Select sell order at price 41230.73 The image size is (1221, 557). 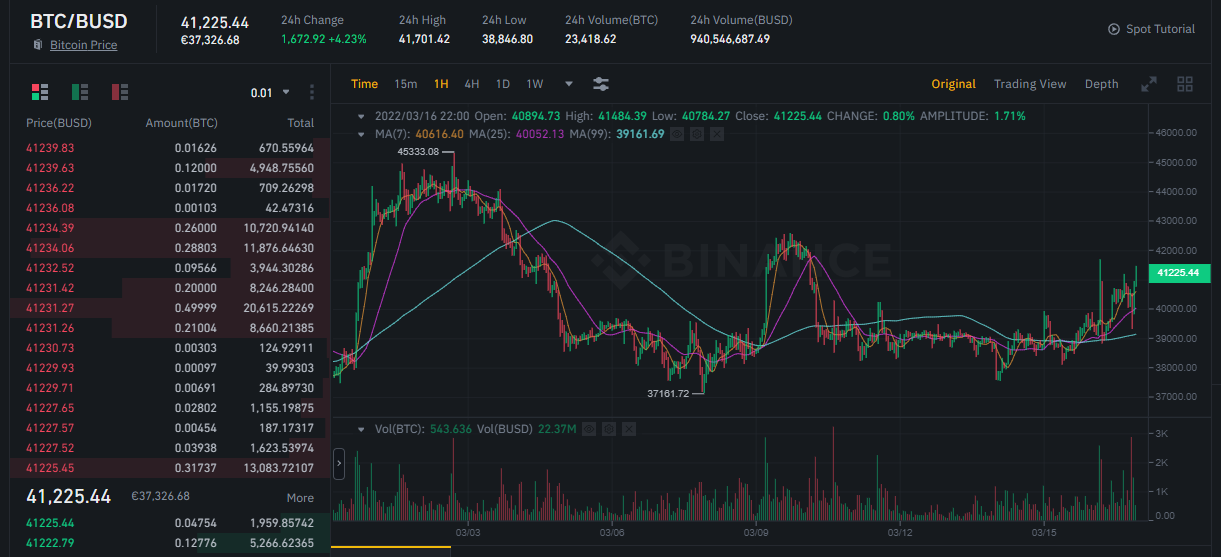point(169,348)
